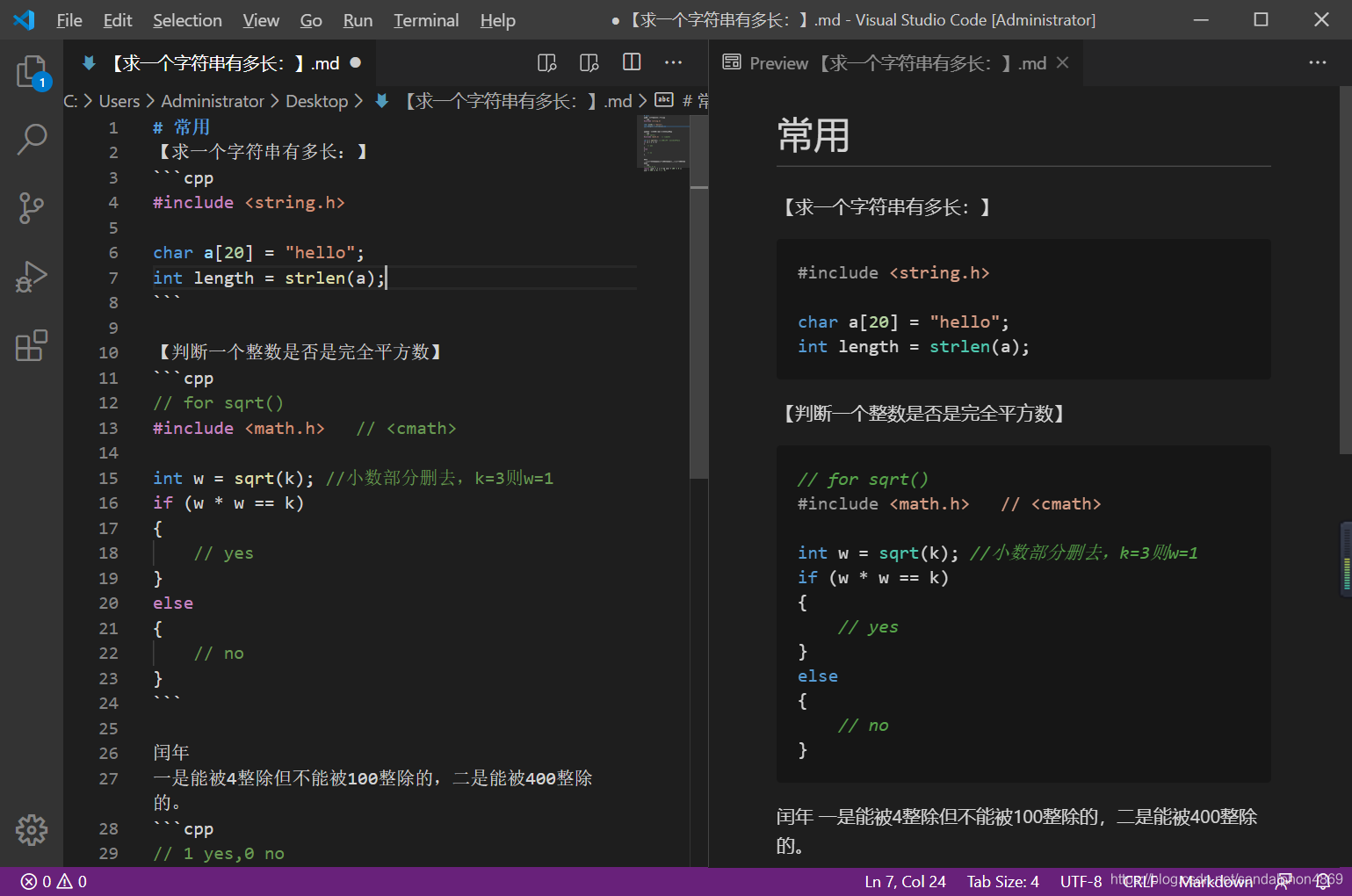This screenshot has width=1352, height=896.
Task: Open the Explorer view in activity bar
Action: pos(32,72)
